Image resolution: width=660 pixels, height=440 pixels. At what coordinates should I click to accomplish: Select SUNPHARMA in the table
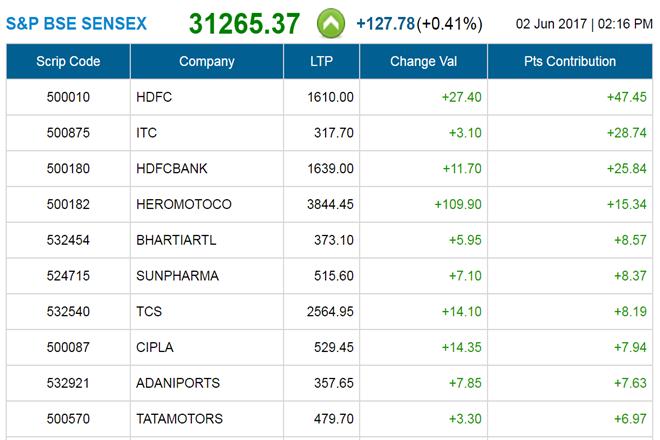[x=177, y=276]
